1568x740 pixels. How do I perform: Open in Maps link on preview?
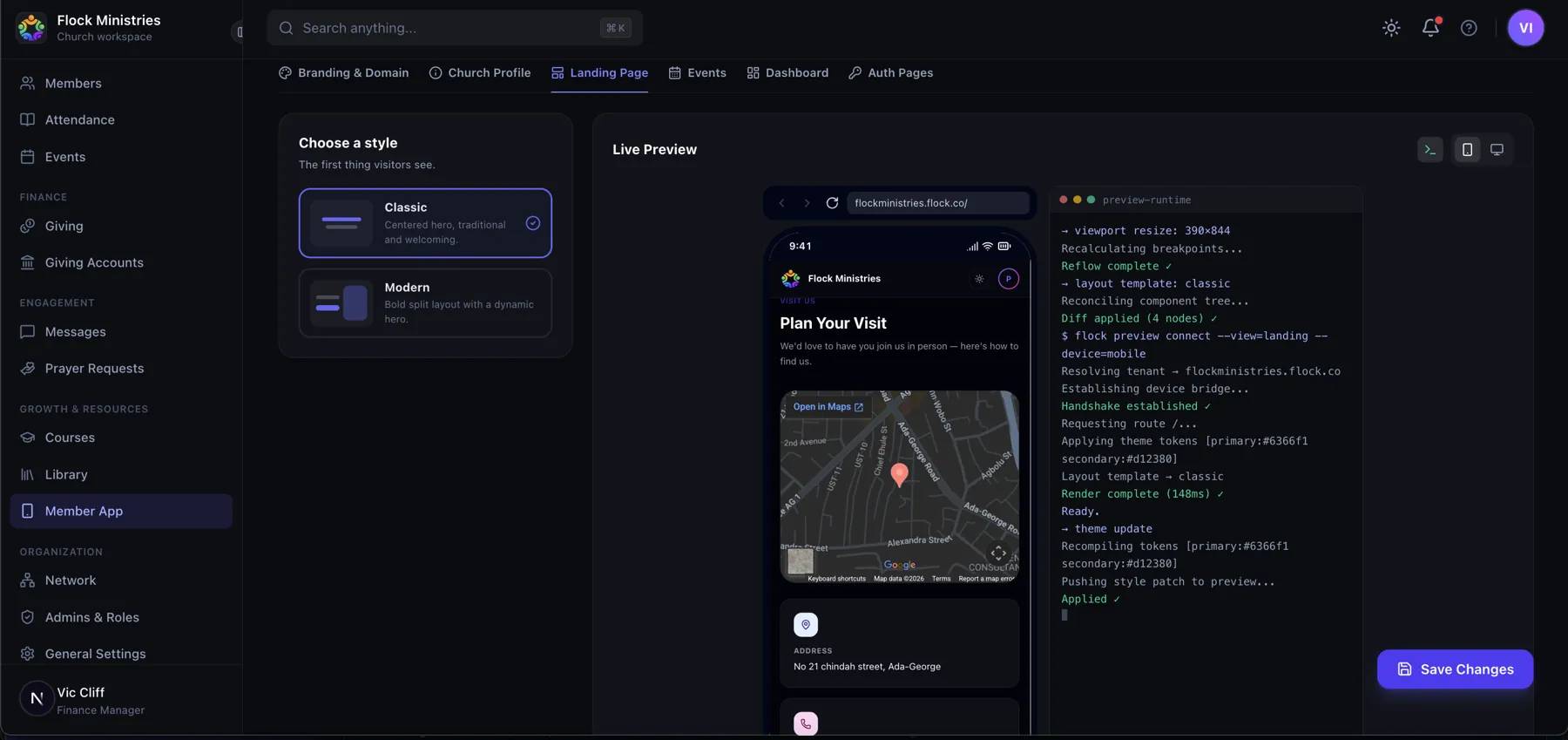click(x=828, y=407)
